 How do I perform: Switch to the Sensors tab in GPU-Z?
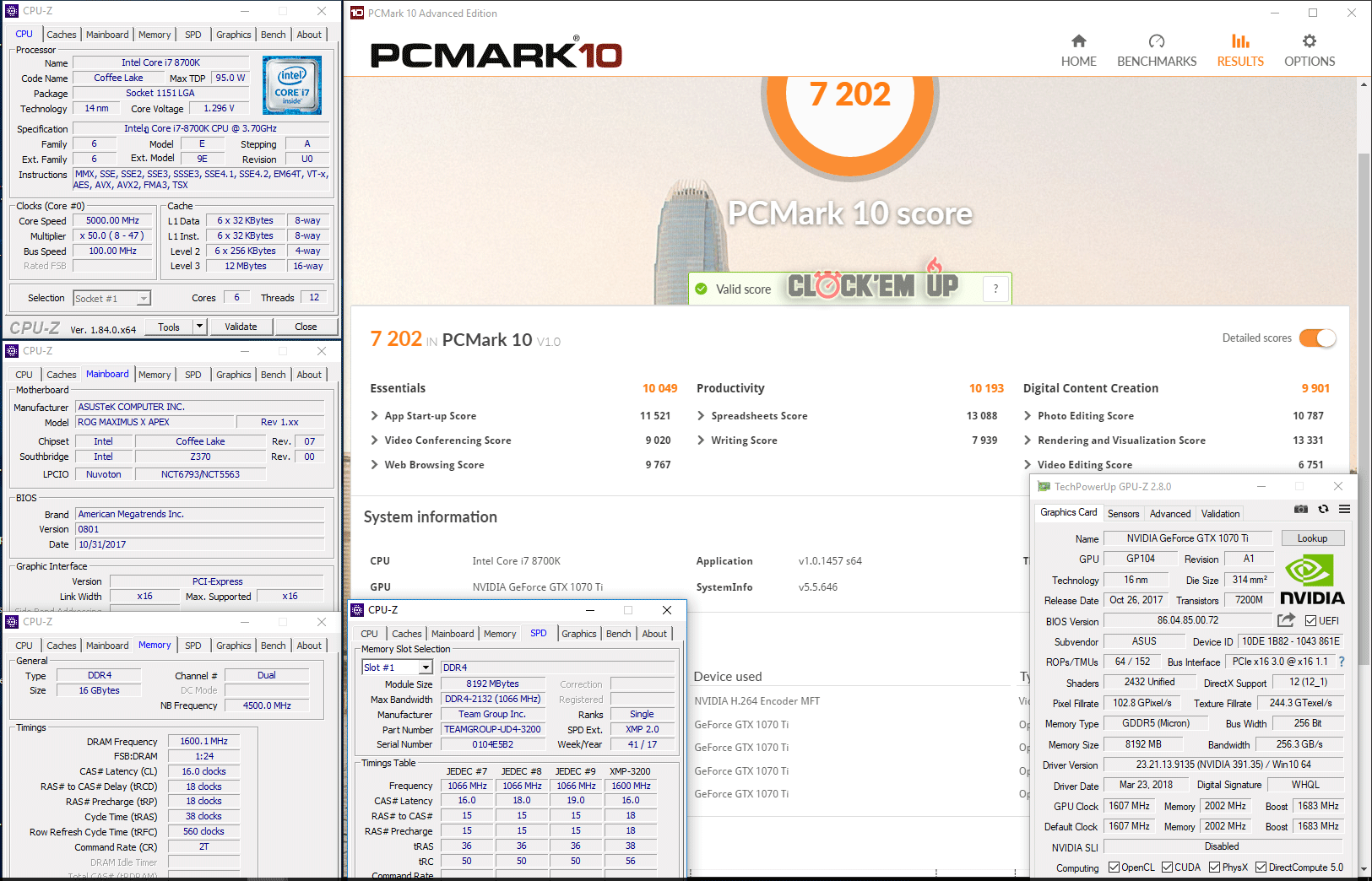pyautogui.click(x=1123, y=514)
